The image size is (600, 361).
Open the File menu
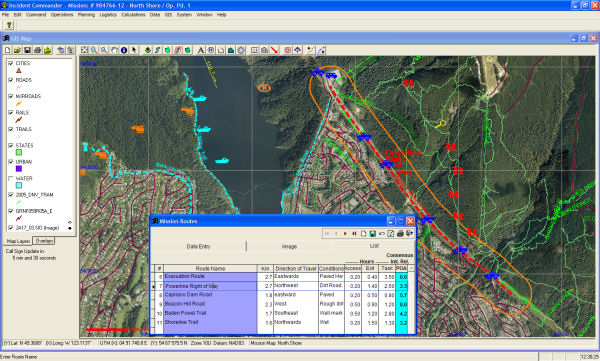tap(5, 15)
